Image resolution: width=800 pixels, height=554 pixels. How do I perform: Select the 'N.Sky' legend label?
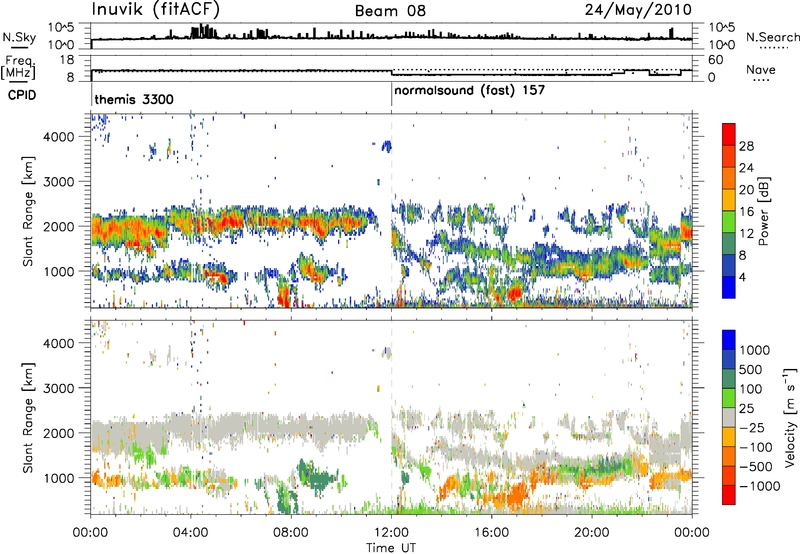(19, 37)
